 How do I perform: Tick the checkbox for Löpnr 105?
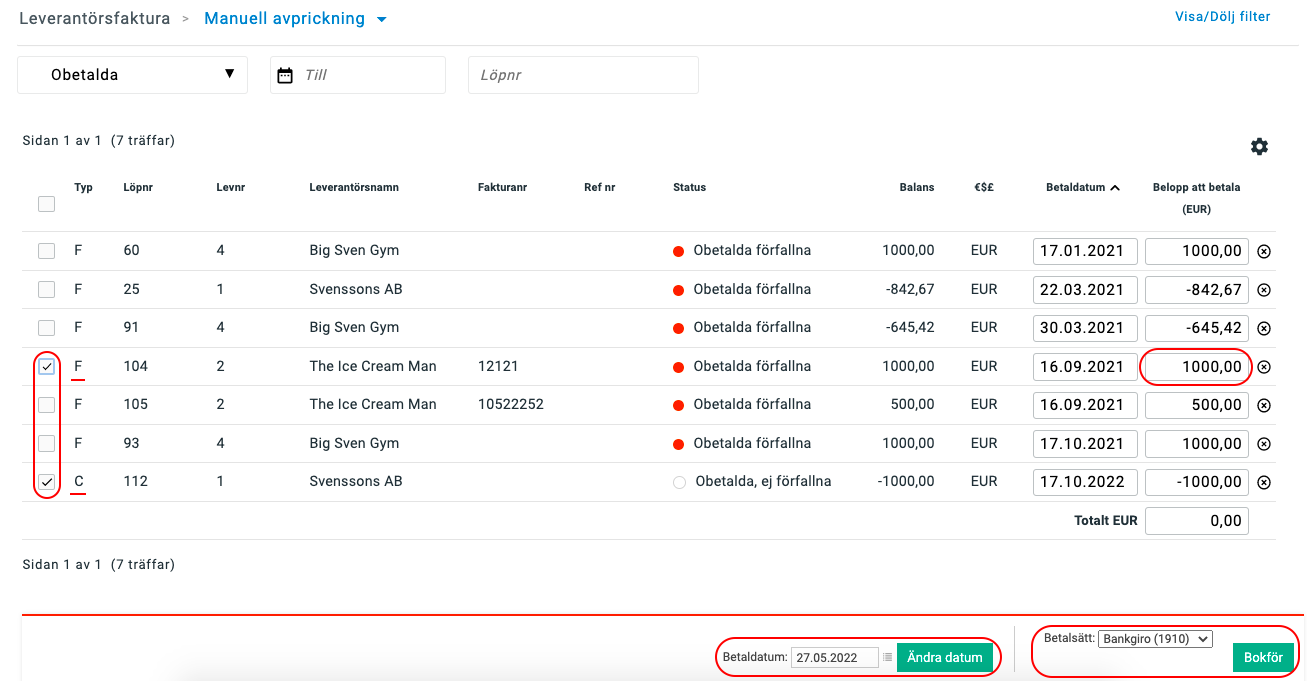tap(47, 405)
